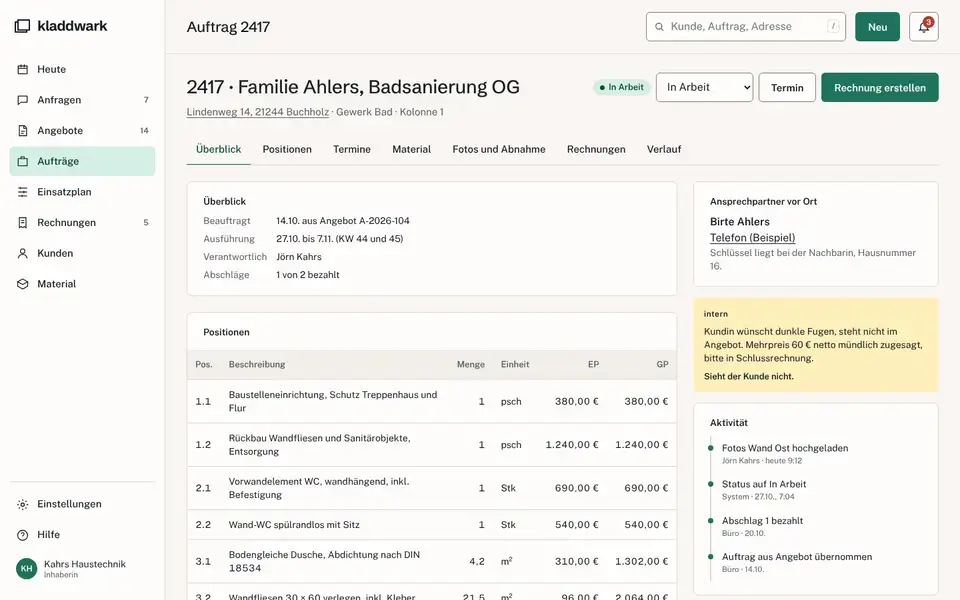Image resolution: width=960 pixels, height=600 pixels.
Task: Click the Heute calendar icon
Action: pos(23,69)
